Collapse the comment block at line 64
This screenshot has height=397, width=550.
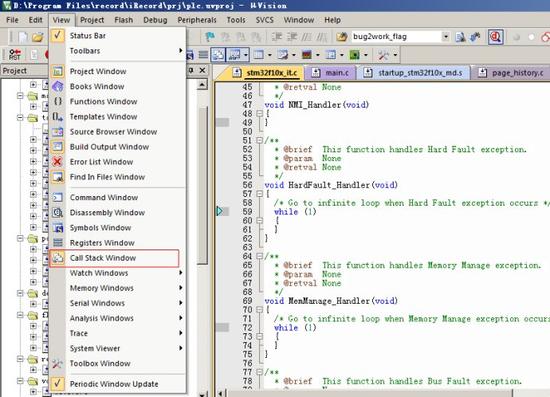click(x=259, y=256)
